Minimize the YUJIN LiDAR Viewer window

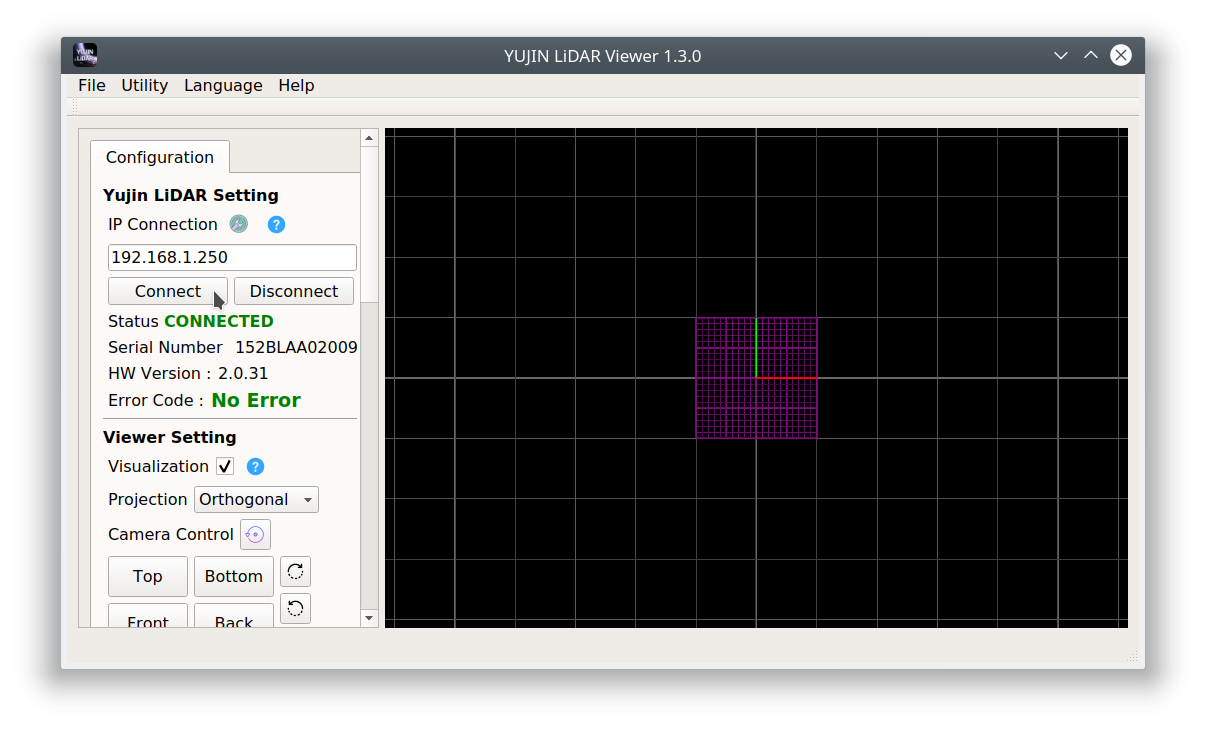1061,55
